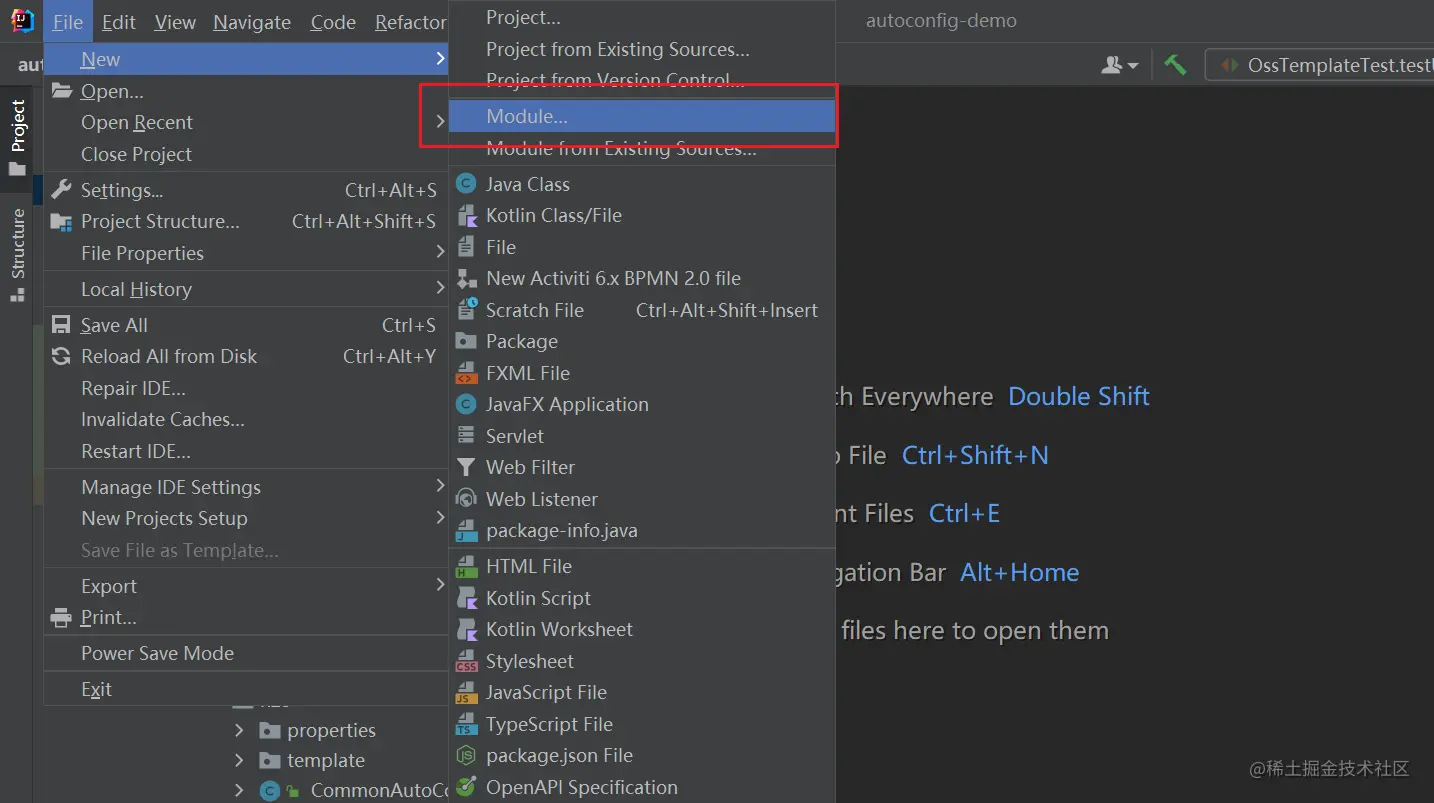Open the Navigate menu
Viewport: 1434px width, 803px height.
[252, 22]
